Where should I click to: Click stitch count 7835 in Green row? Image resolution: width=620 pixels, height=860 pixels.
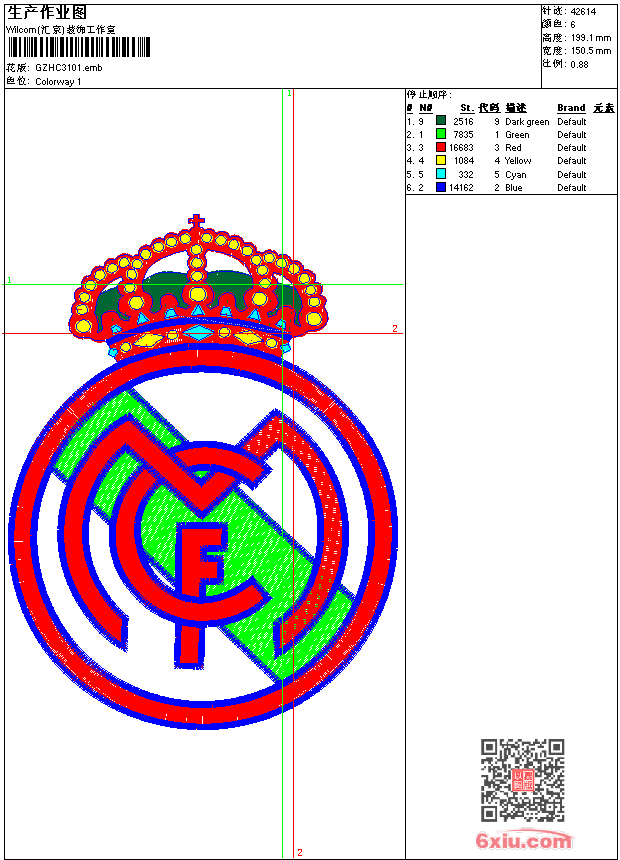point(463,135)
